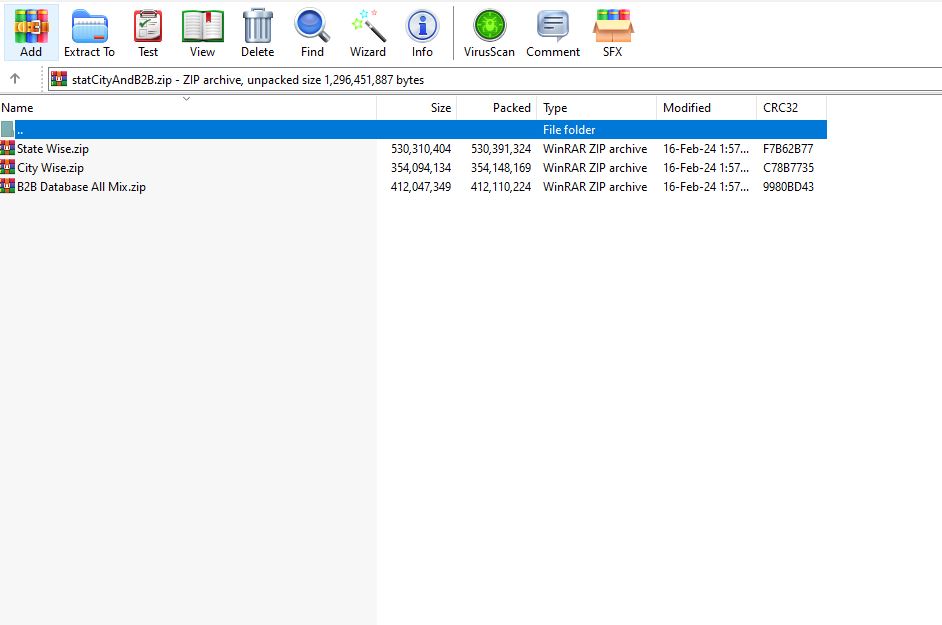Viewport: 942px width, 625px height.
Task: Select B2B Database All Mix.zip
Action: (81, 187)
